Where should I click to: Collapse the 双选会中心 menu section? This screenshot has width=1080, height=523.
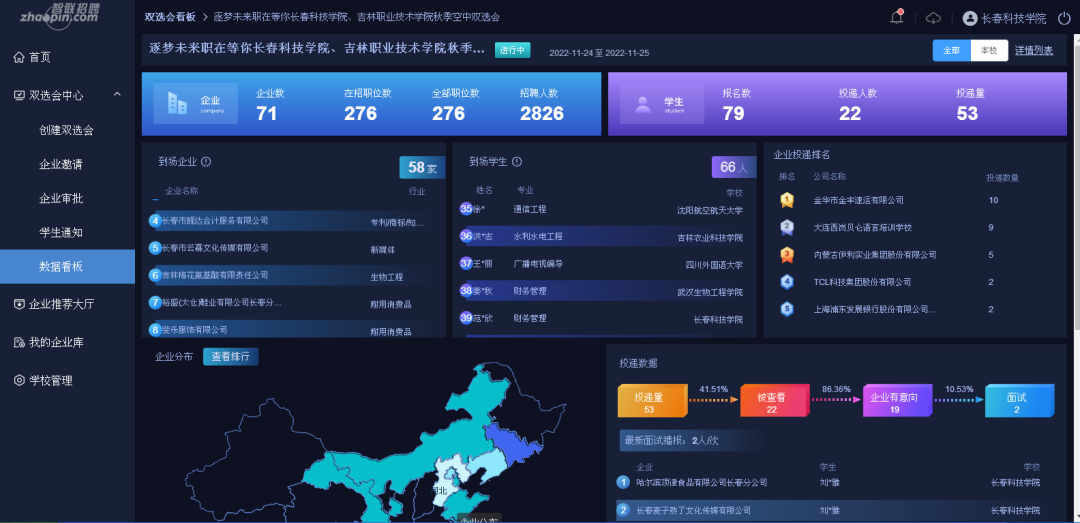pyautogui.click(x=117, y=95)
